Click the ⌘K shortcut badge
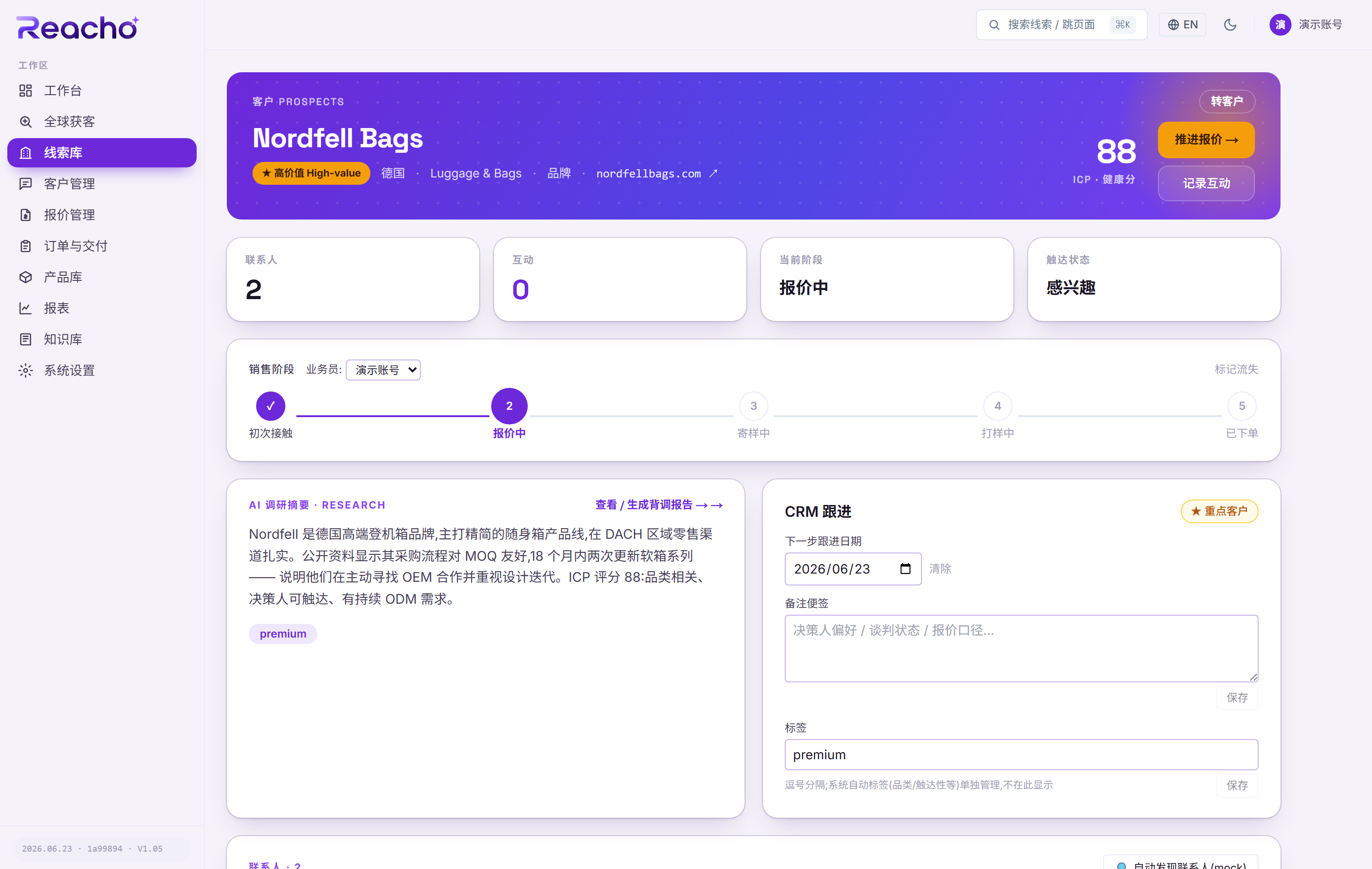This screenshot has width=1372, height=869. click(1122, 25)
